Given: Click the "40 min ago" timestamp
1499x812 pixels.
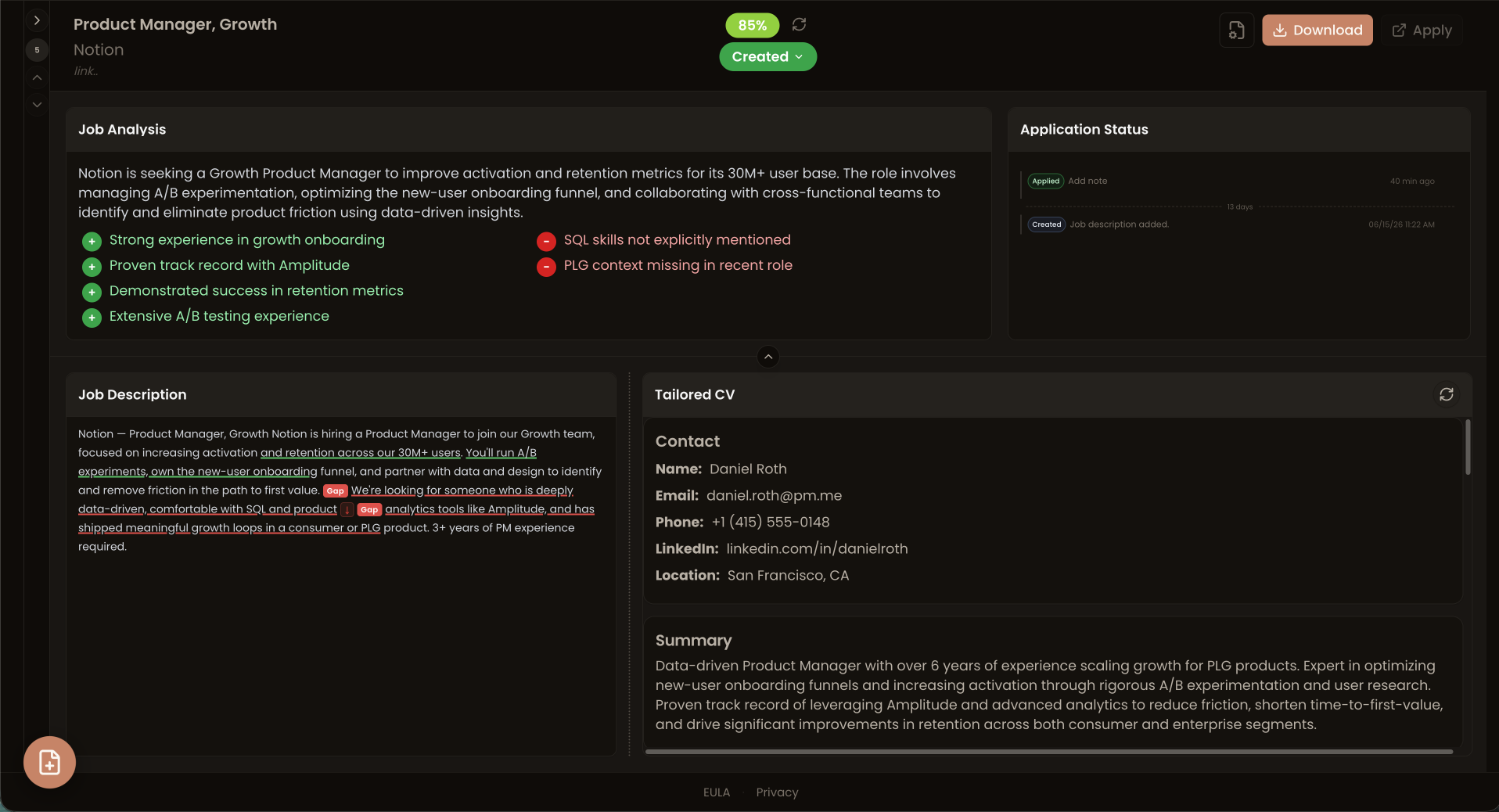Looking at the screenshot, I should pos(1412,181).
